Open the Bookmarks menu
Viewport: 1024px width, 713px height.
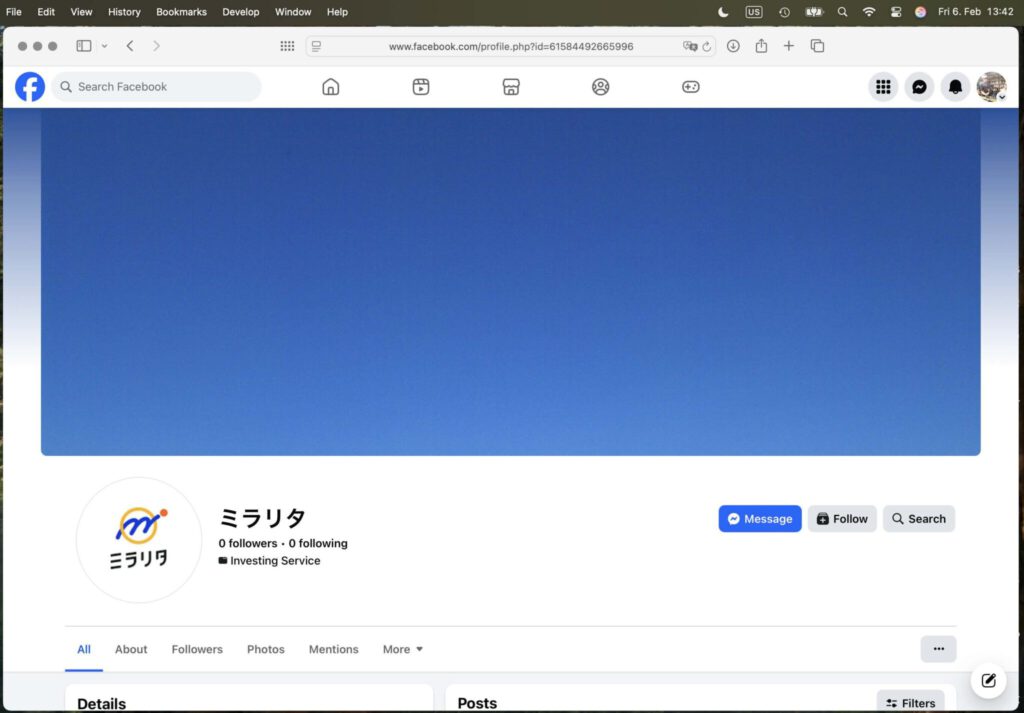click(182, 12)
